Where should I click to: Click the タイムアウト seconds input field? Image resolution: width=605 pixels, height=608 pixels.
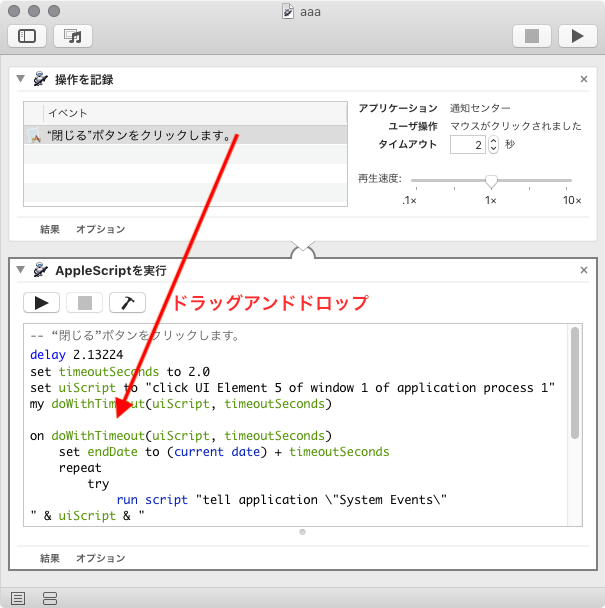pos(467,145)
